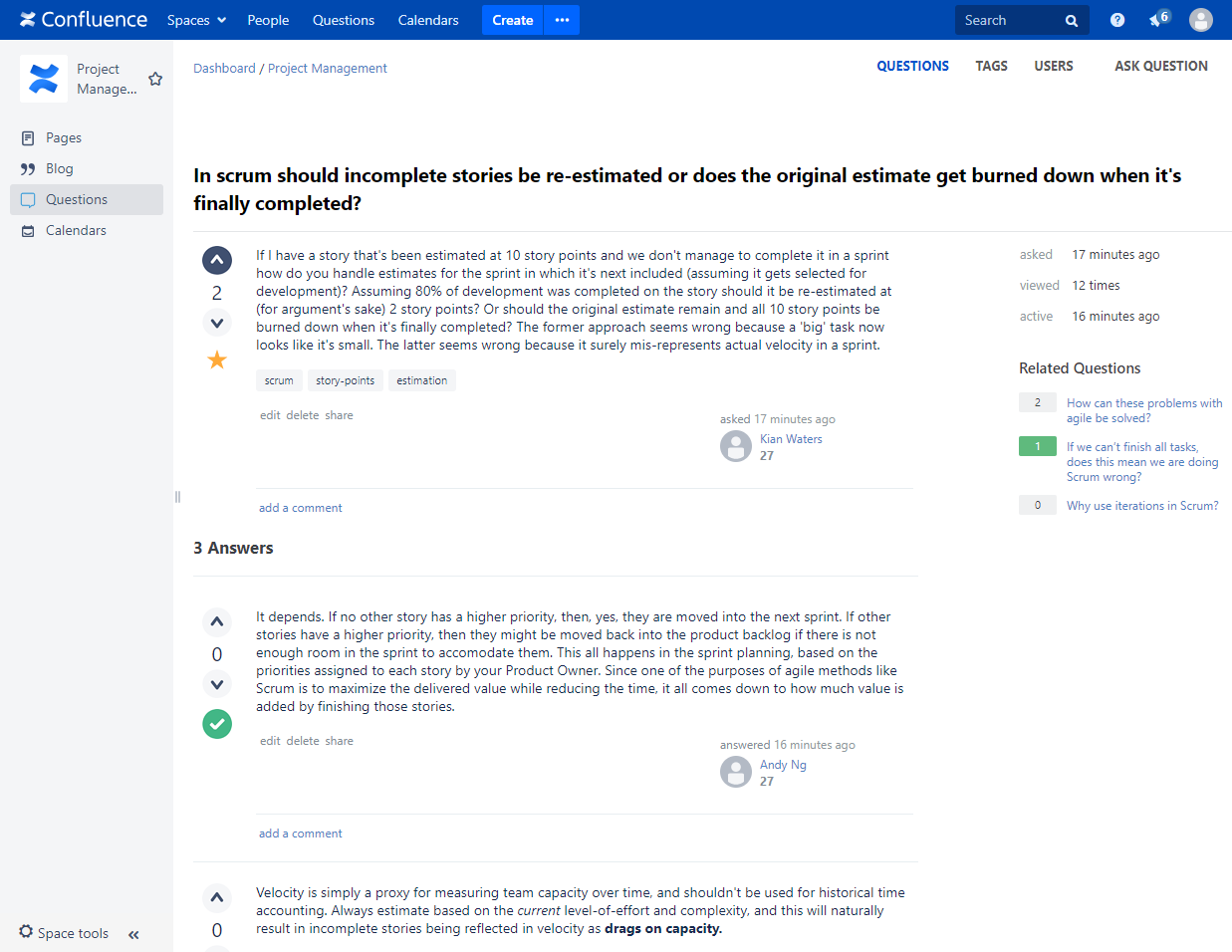Click the Project Management breadcrumb link
Viewport: 1232px width, 952px height.
328,68
